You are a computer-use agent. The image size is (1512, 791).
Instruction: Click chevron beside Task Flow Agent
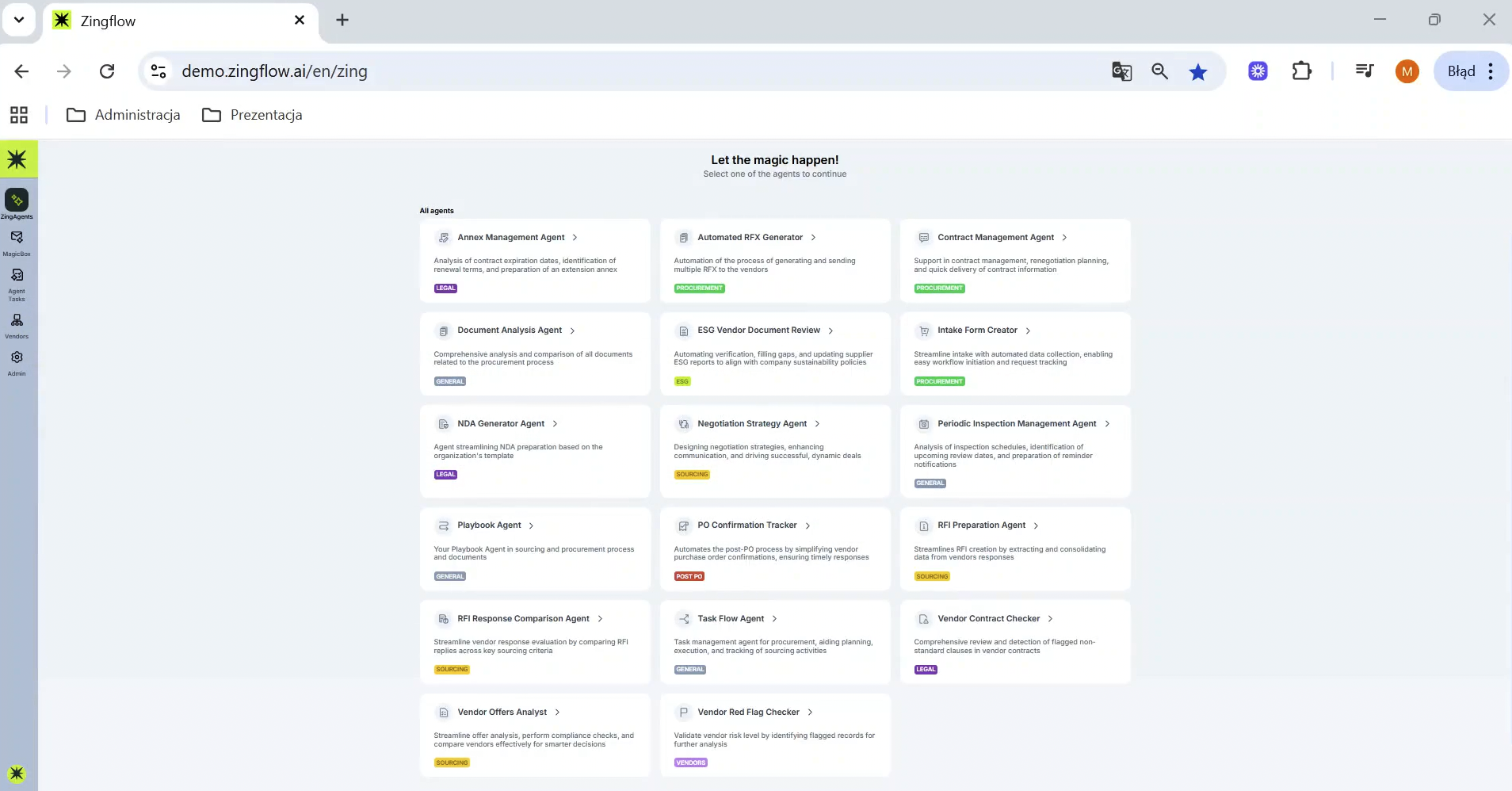(775, 619)
